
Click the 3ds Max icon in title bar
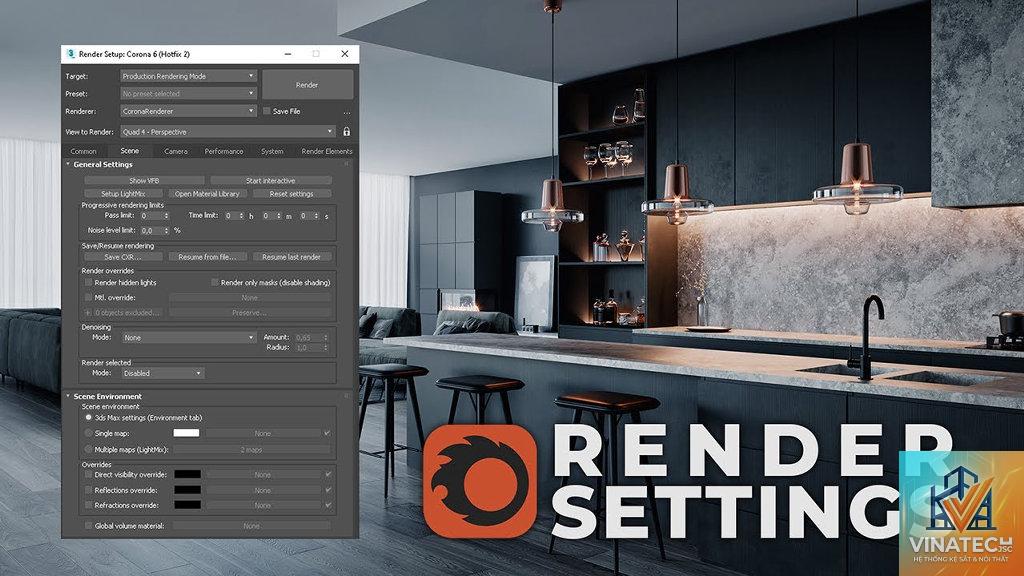pos(71,54)
